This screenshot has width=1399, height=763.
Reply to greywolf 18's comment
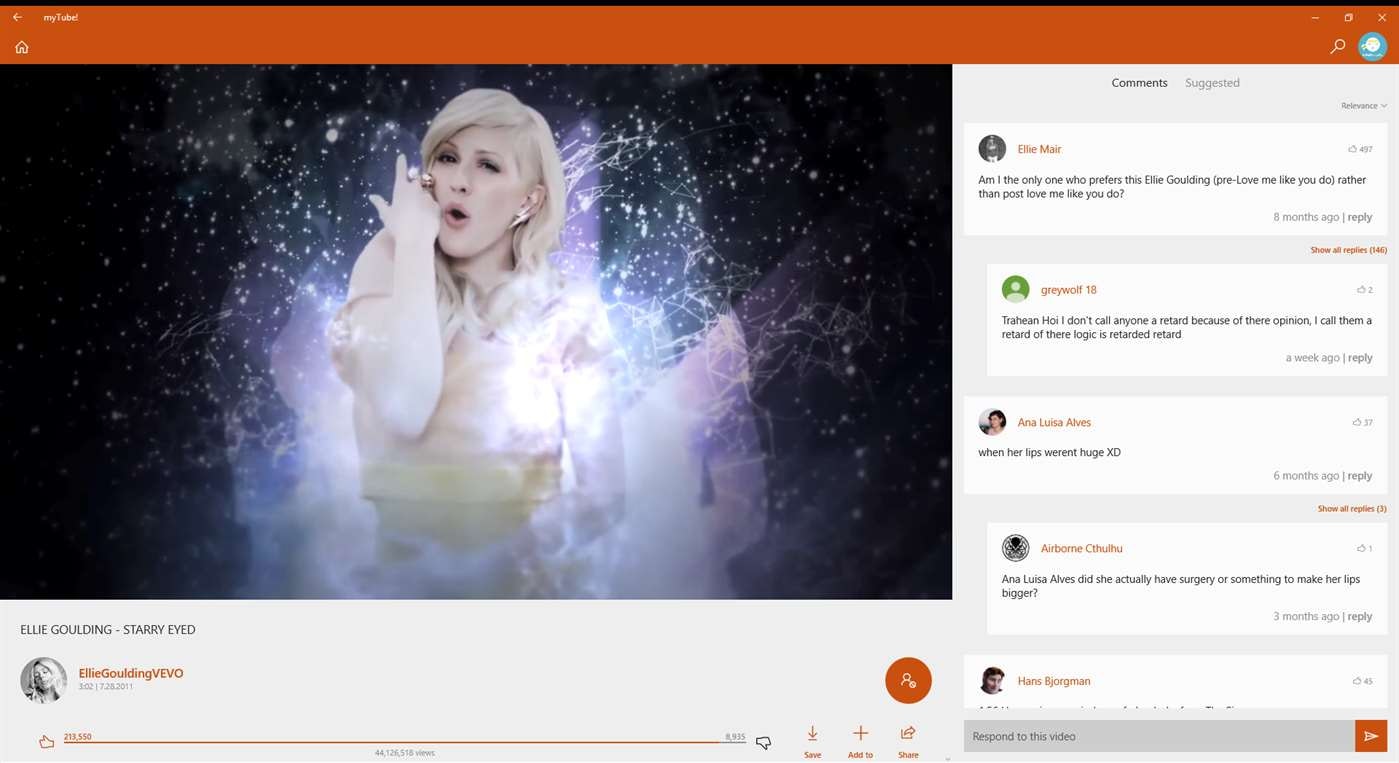click(x=1359, y=357)
